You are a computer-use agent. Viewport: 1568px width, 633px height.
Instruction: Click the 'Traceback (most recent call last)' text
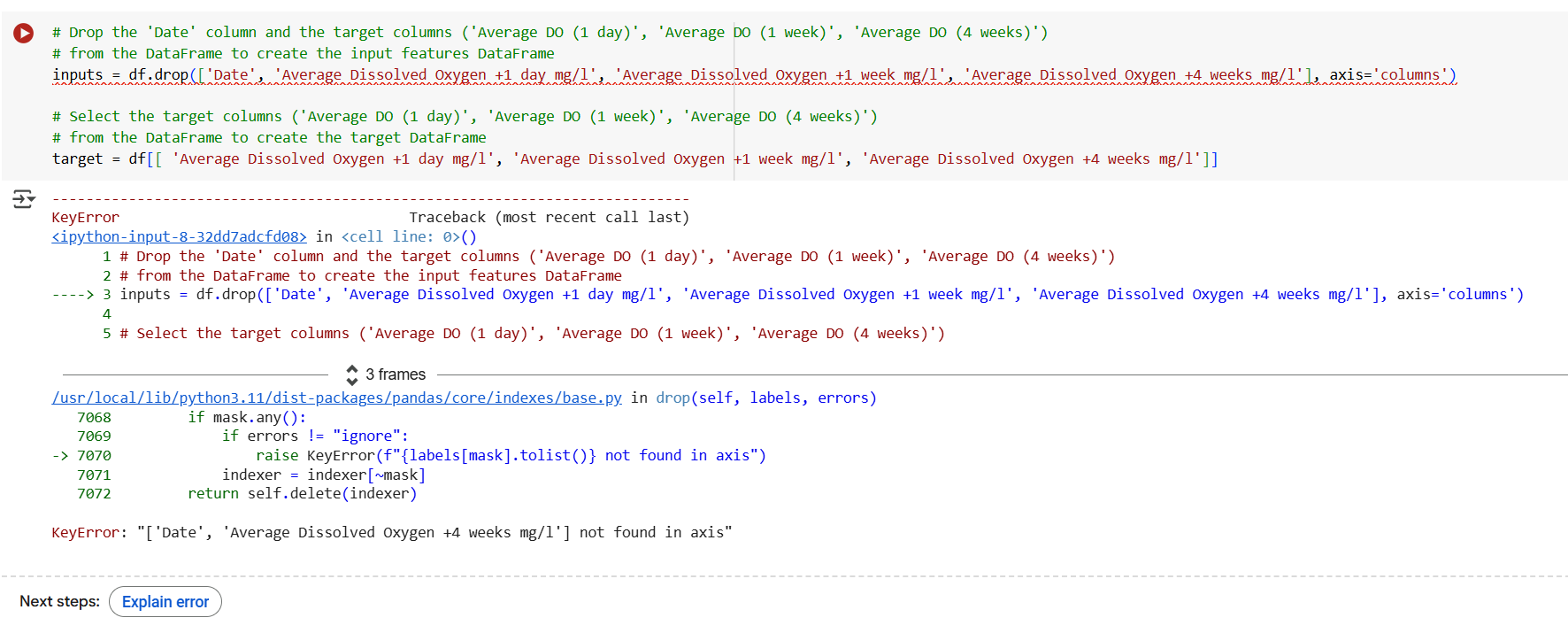point(549,217)
